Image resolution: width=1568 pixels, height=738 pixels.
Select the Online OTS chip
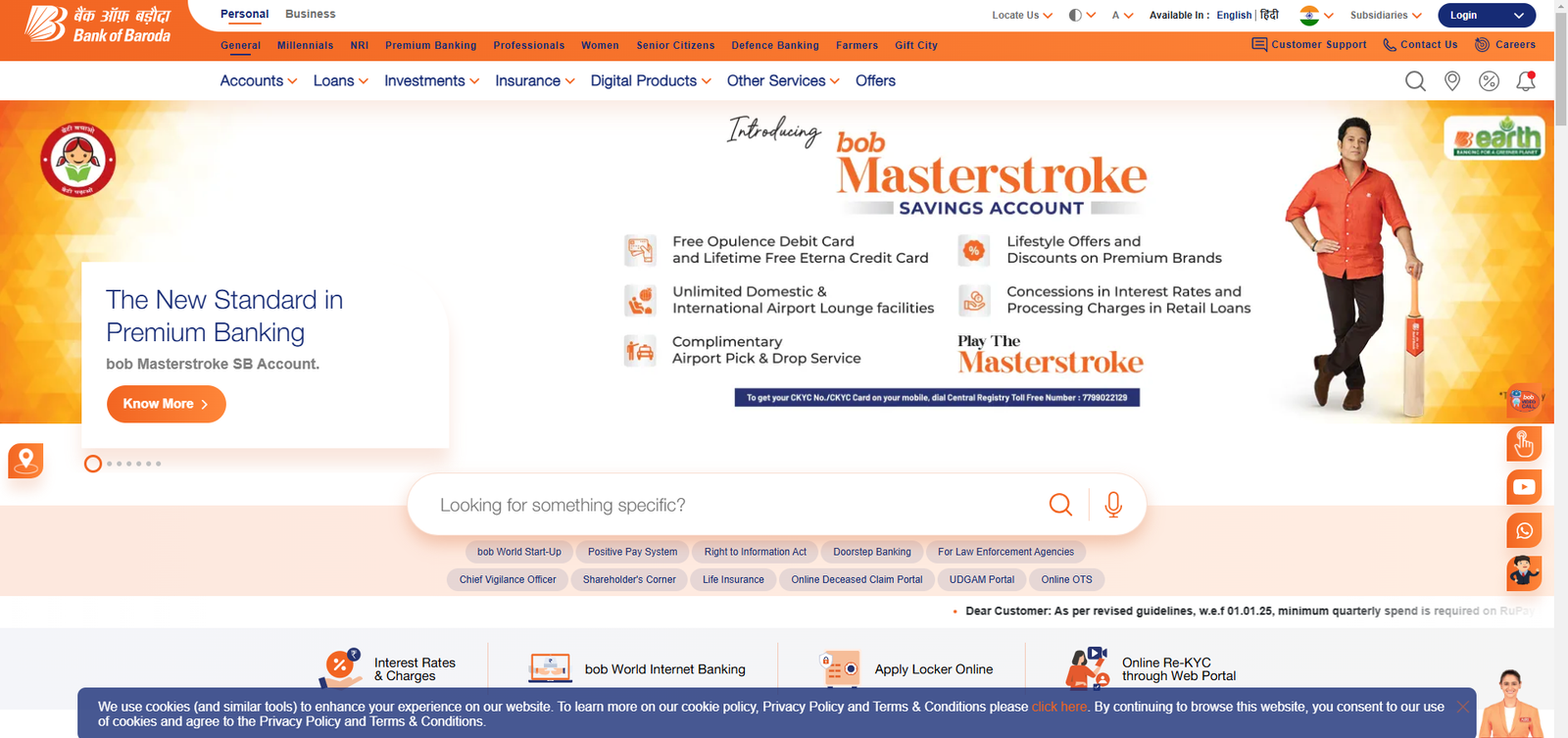point(1066,579)
